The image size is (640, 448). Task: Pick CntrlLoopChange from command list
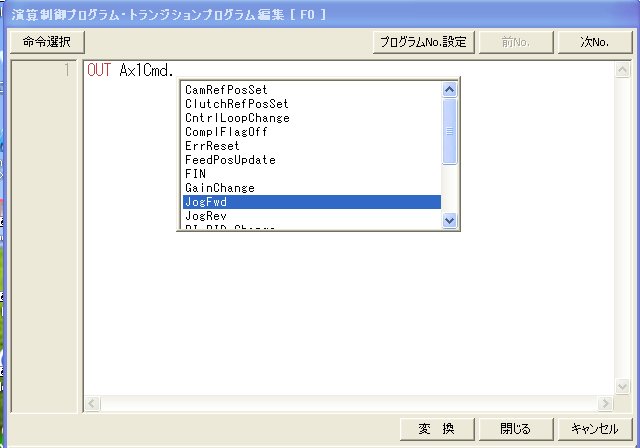pyautogui.click(x=236, y=118)
